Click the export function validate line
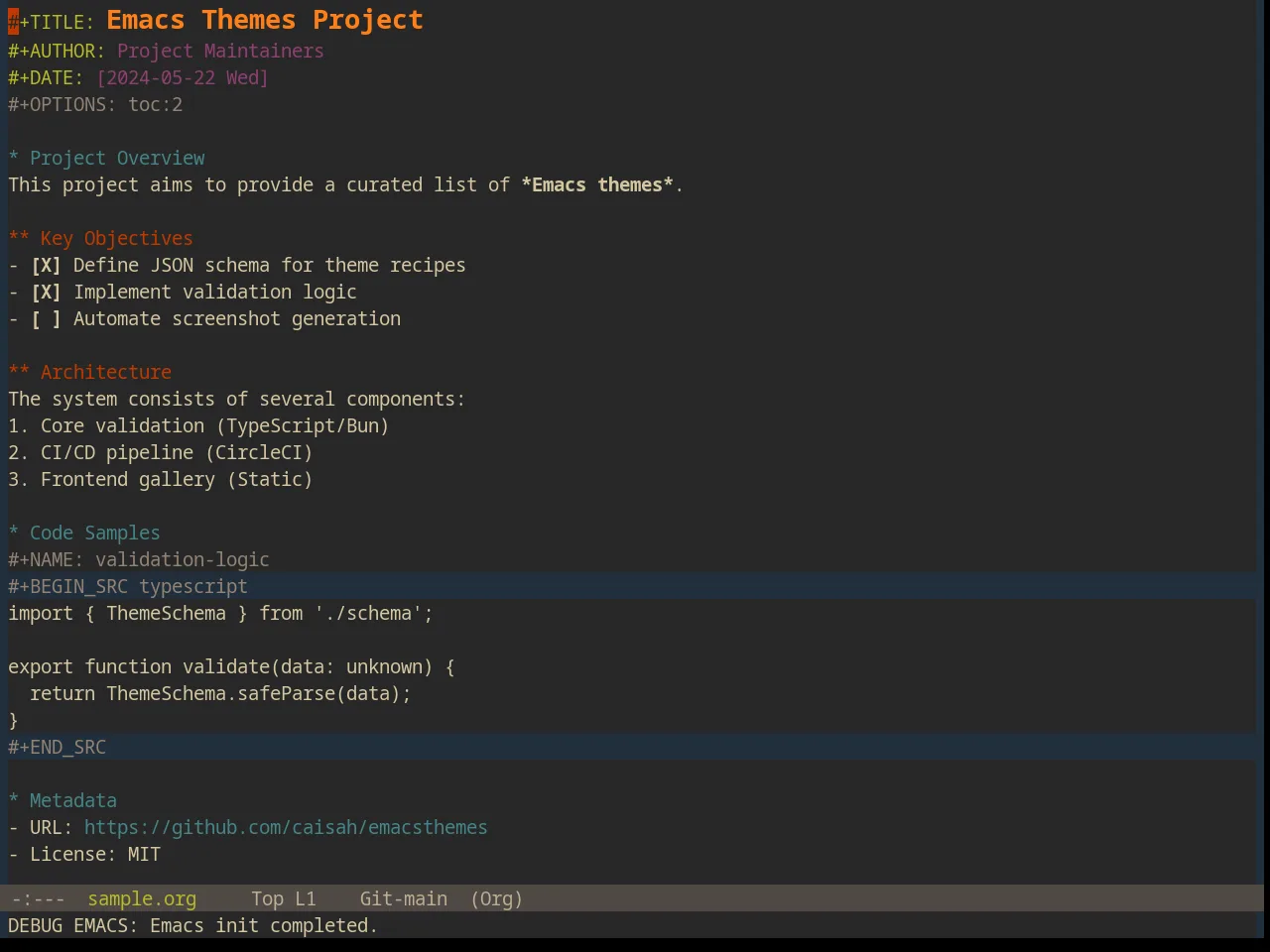Viewport: 1270px width, 952px height. (231, 667)
